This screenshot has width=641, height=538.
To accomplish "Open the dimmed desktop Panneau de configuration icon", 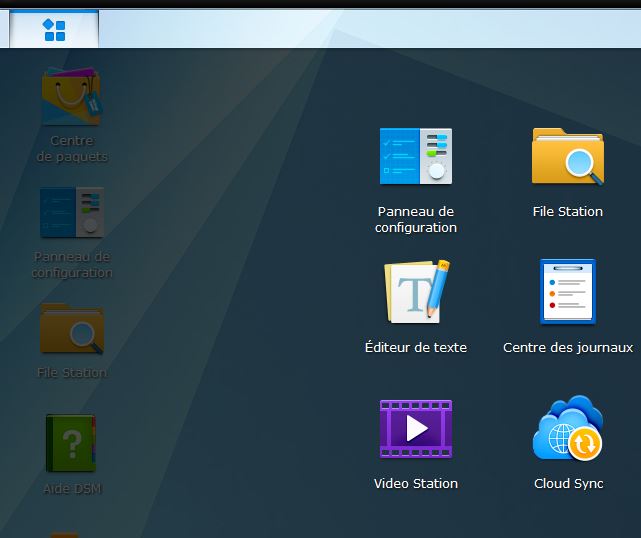I will [71, 212].
